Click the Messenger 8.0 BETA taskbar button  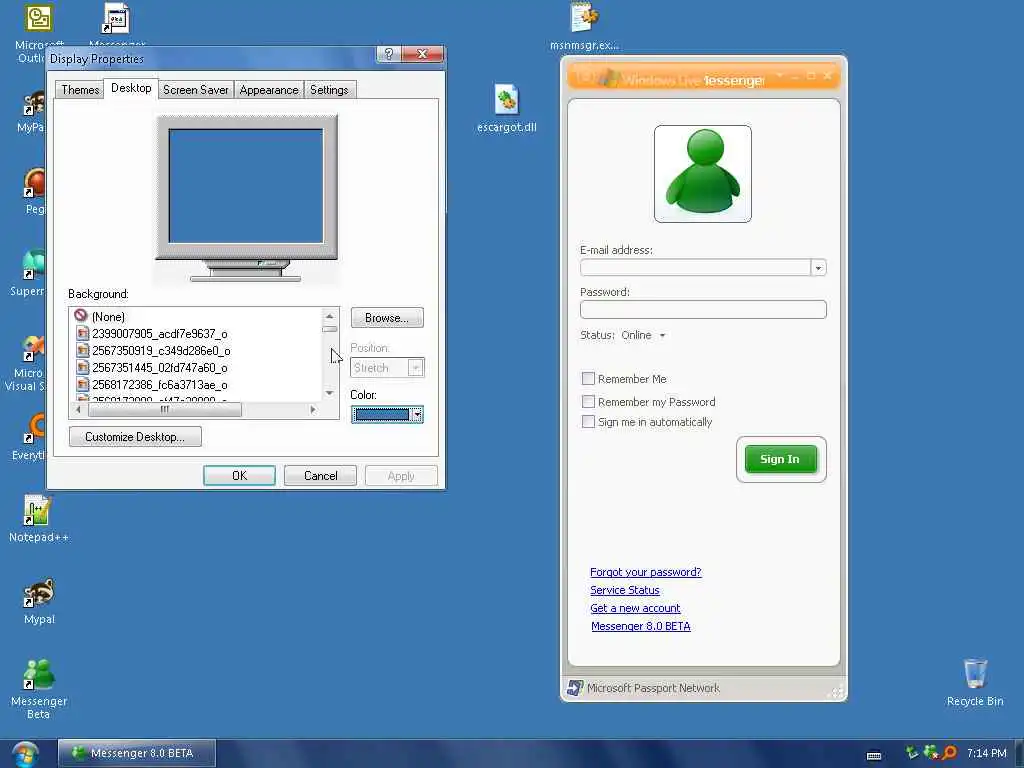(x=137, y=754)
